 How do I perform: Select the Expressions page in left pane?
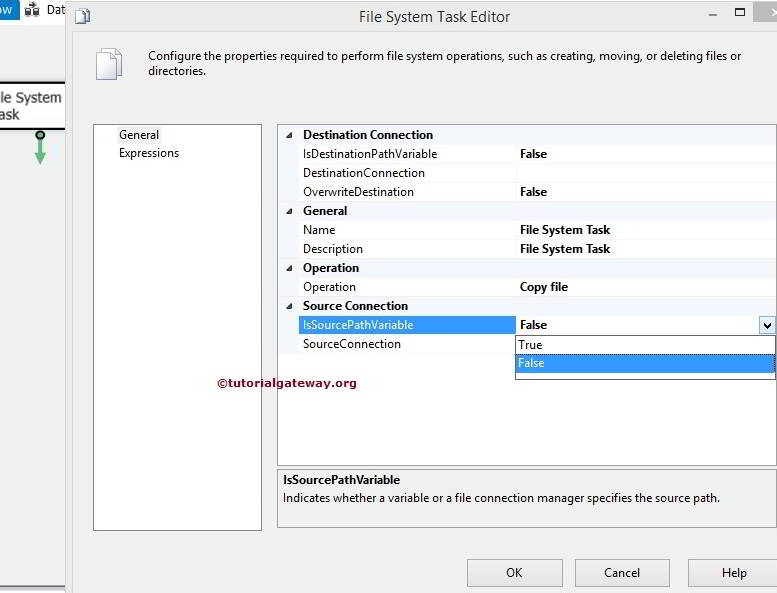tap(149, 153)
